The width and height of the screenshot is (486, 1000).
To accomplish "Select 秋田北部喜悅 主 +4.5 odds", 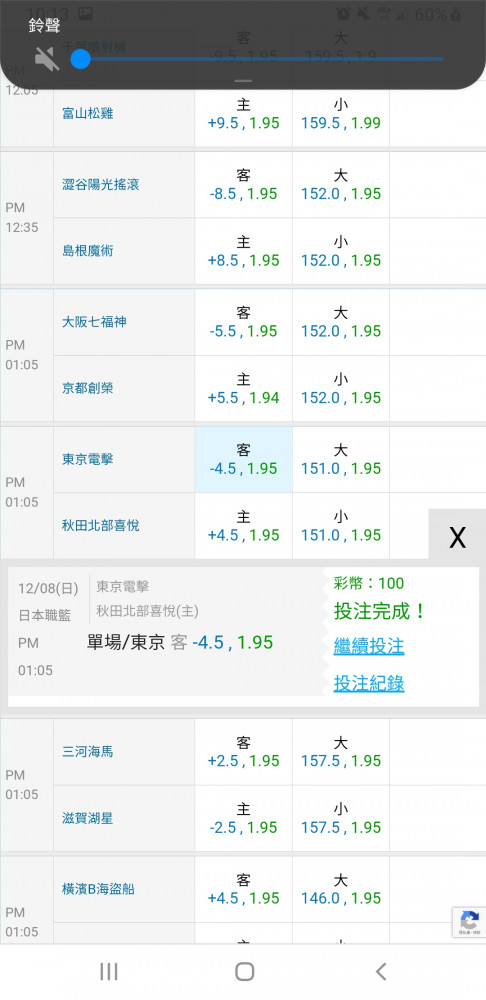I will coord(244,526).
